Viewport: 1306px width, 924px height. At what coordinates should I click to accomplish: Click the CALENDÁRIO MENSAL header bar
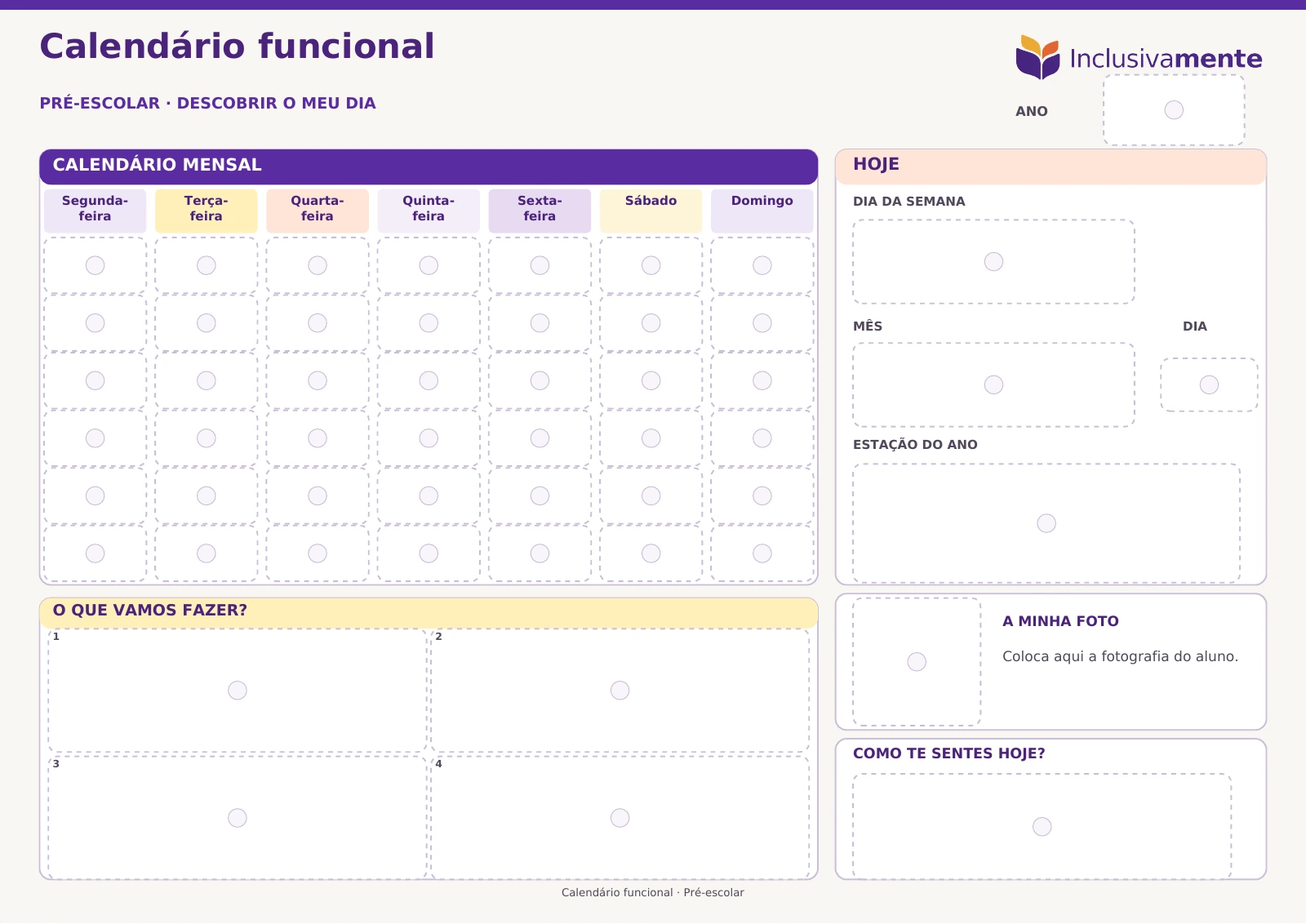[x=429, y=167]
